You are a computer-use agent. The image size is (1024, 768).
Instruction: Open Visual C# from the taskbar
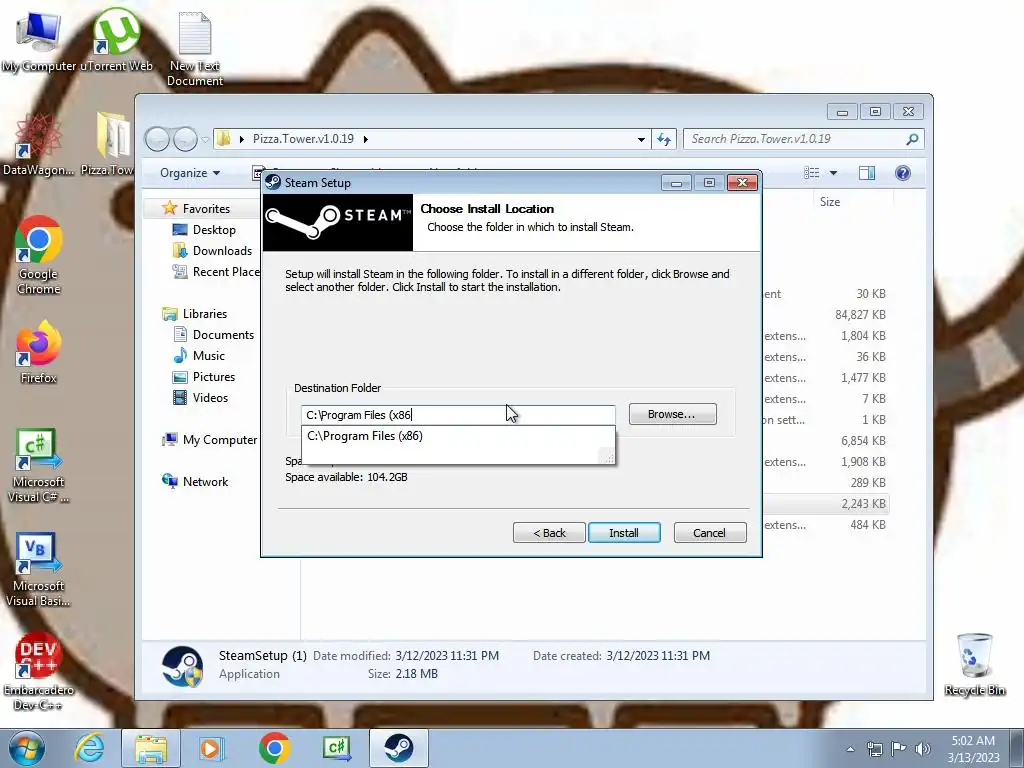pos(336,748)
